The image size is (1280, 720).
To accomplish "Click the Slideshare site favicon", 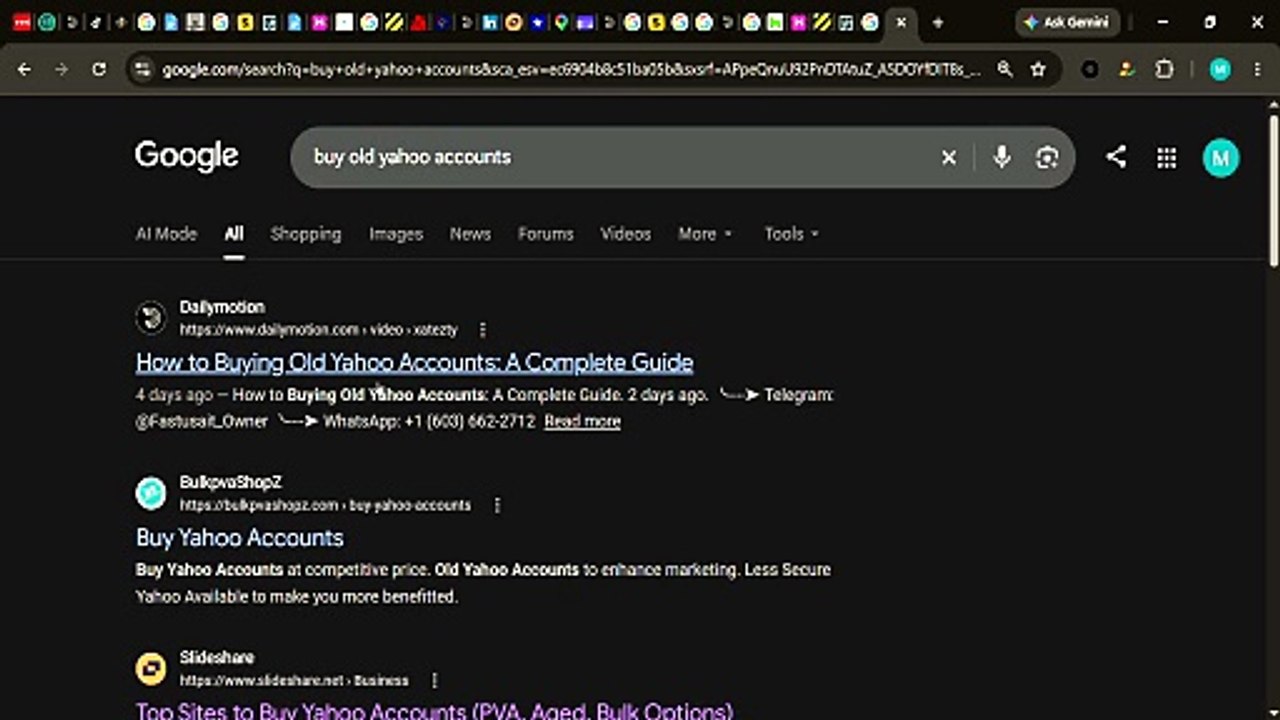I will (151, 669).
